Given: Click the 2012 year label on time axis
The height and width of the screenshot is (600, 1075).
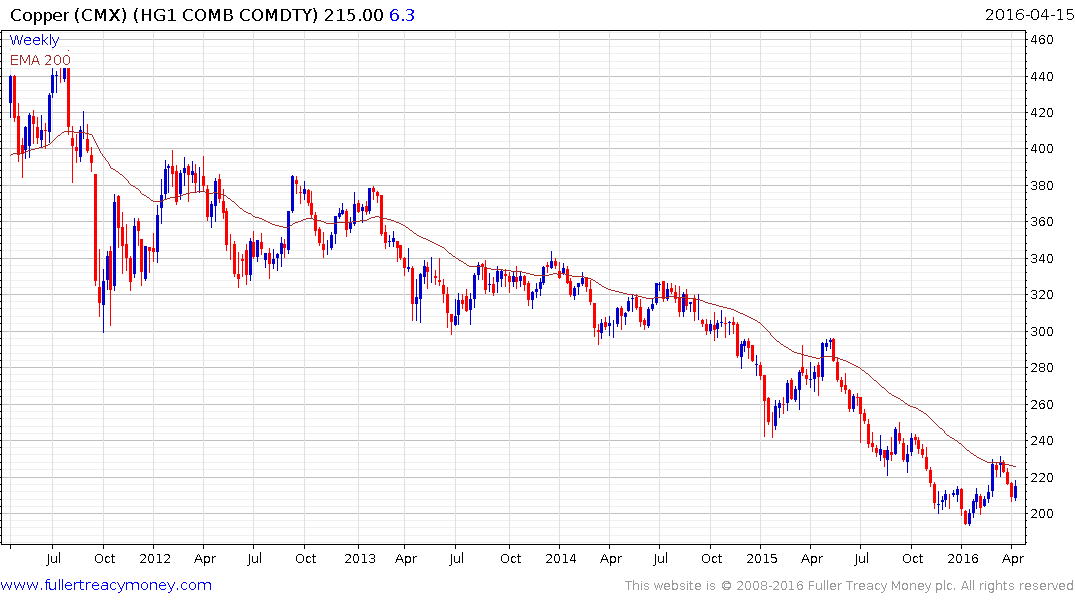Looking at the screenshot, I should [x=155, y=558].
